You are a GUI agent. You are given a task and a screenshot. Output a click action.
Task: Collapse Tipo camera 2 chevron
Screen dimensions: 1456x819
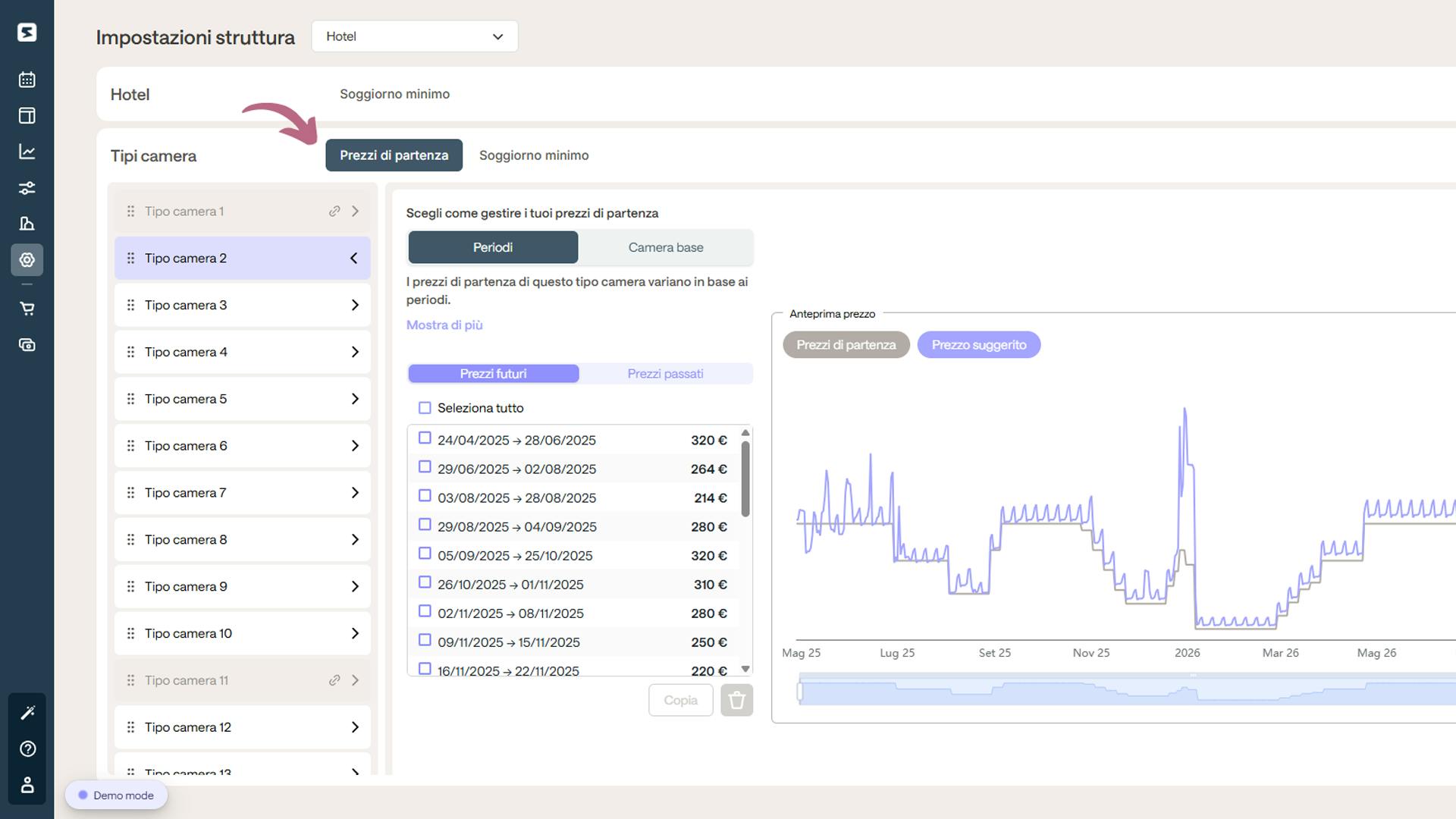(x=353, y=259)
